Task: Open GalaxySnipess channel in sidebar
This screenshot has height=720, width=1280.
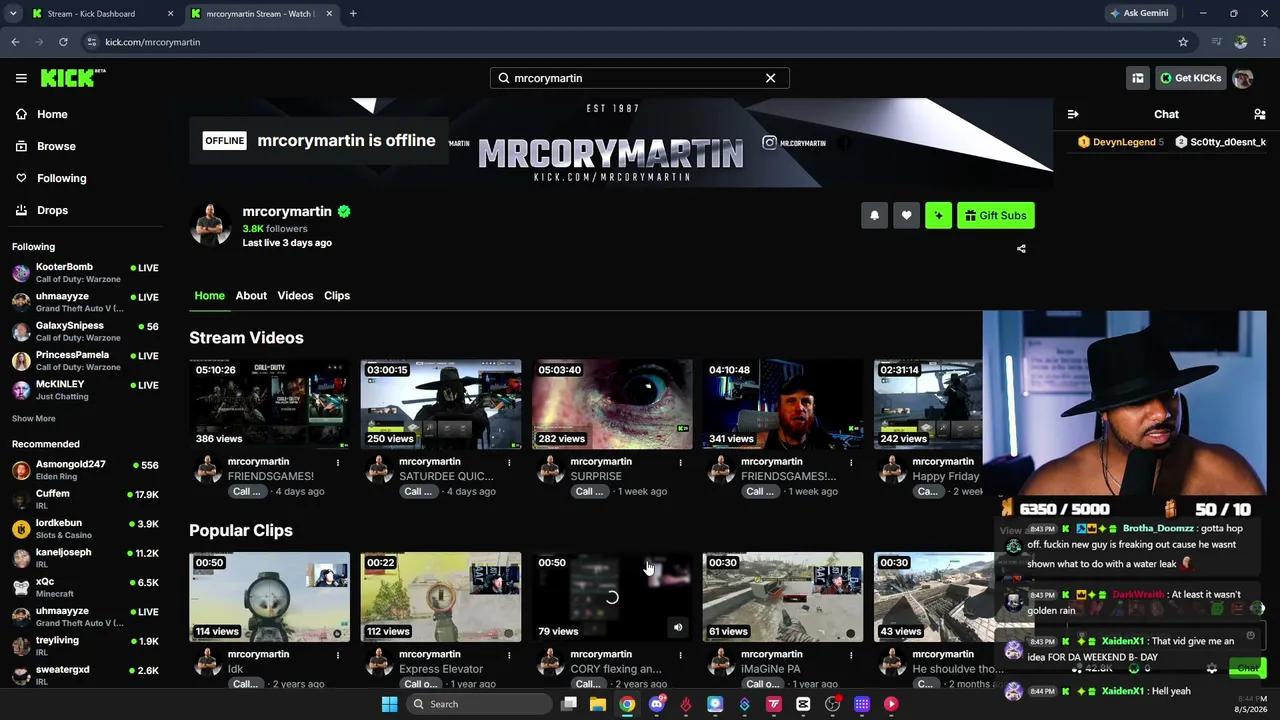Action: point(85,331)
